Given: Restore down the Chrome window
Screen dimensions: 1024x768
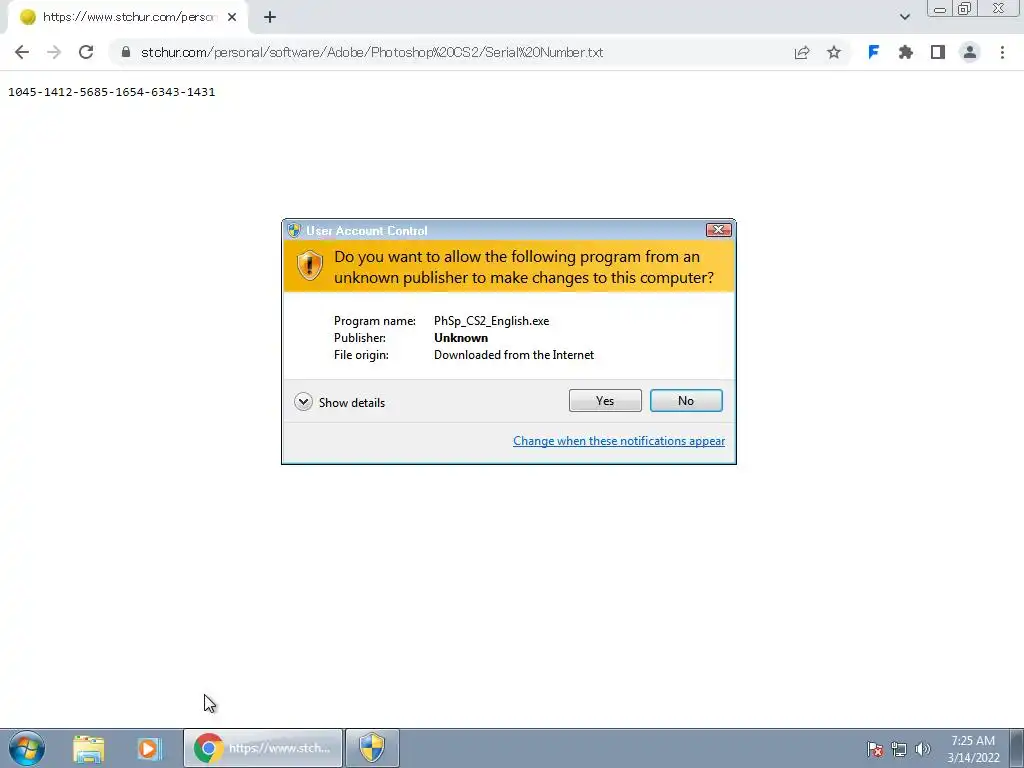Looking at the screenshot, I should (x=965, y=9).
